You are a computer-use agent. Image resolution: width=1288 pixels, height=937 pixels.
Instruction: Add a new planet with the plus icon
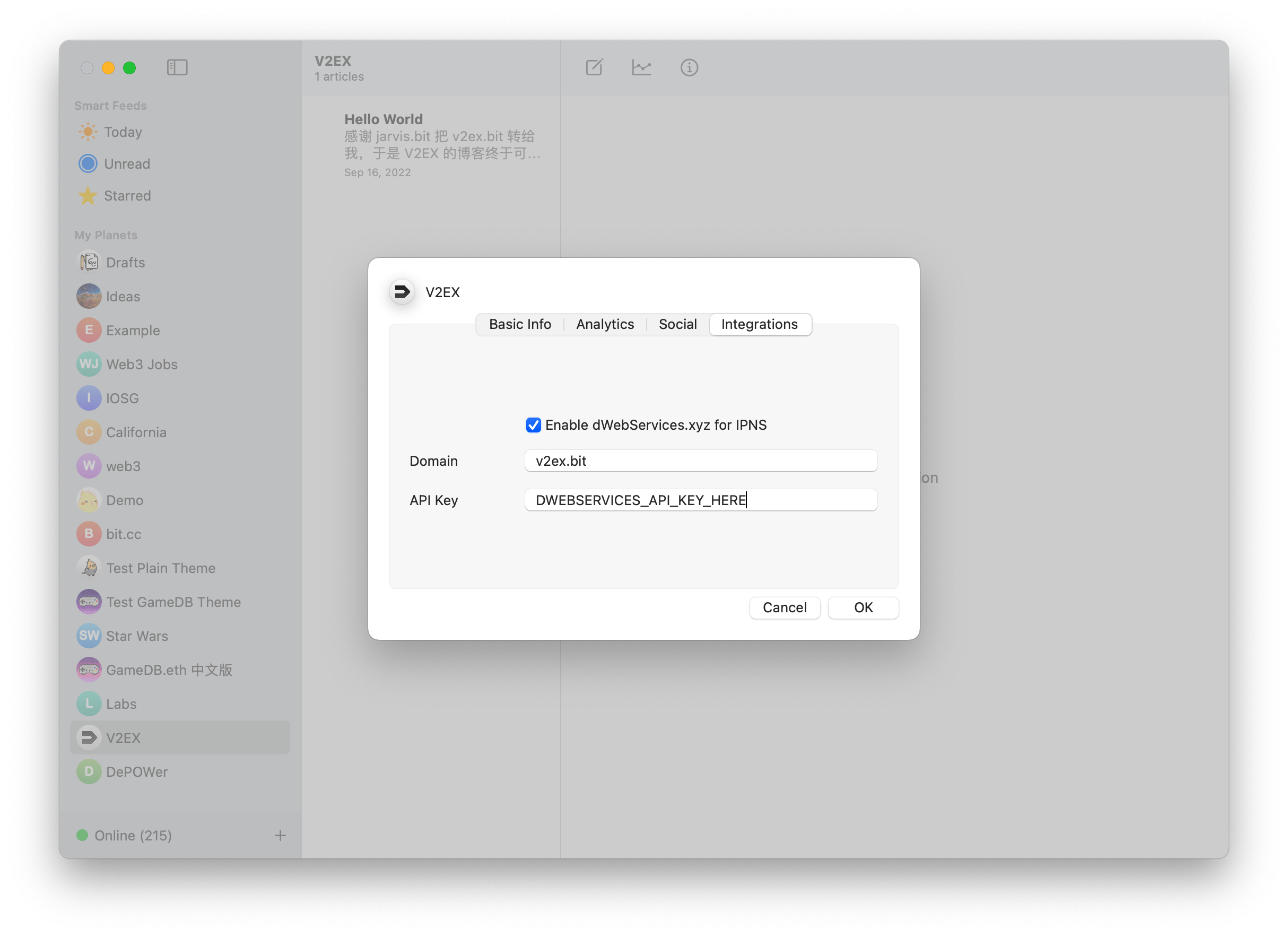280,835
